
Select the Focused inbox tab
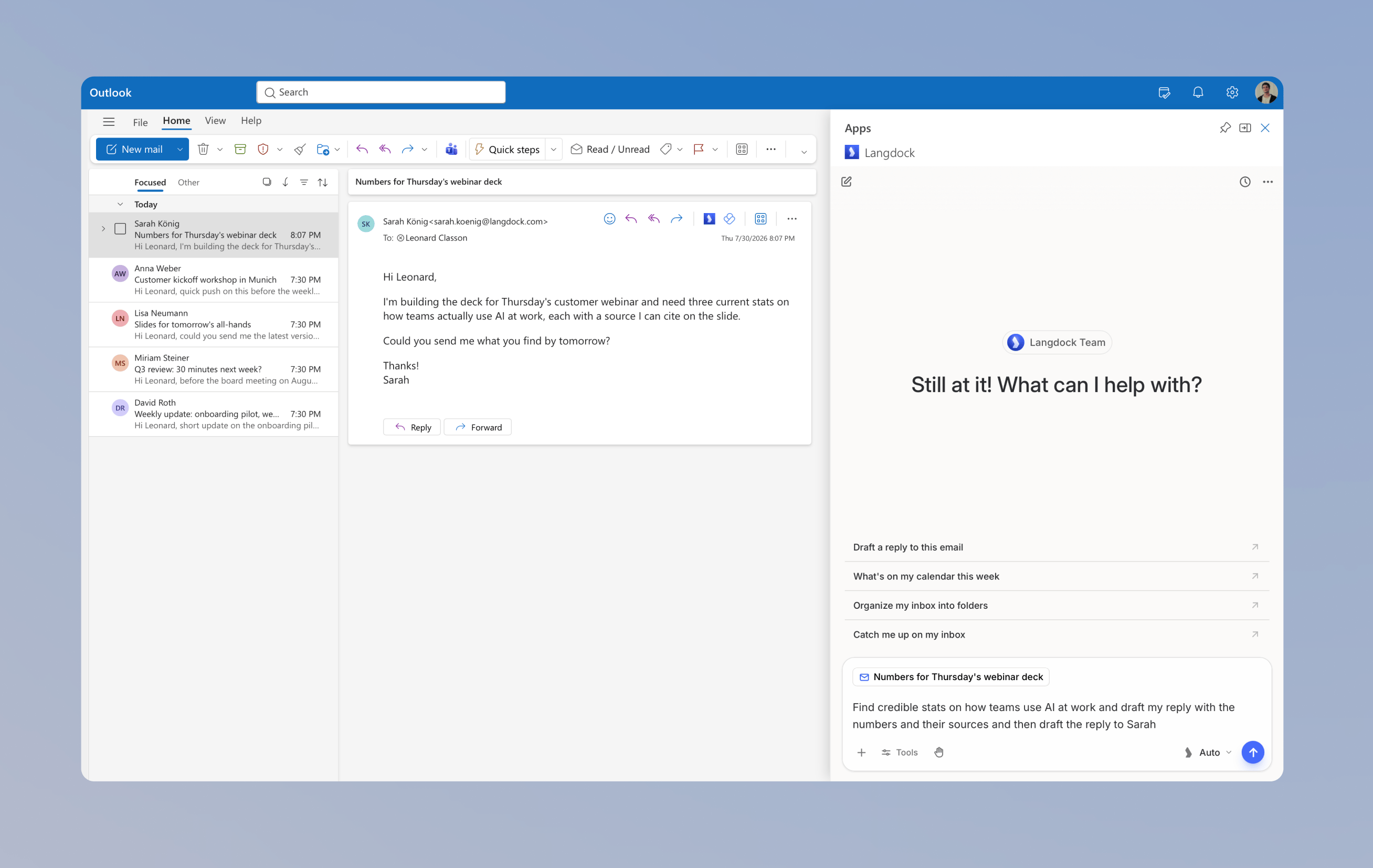tap(150, 183)
